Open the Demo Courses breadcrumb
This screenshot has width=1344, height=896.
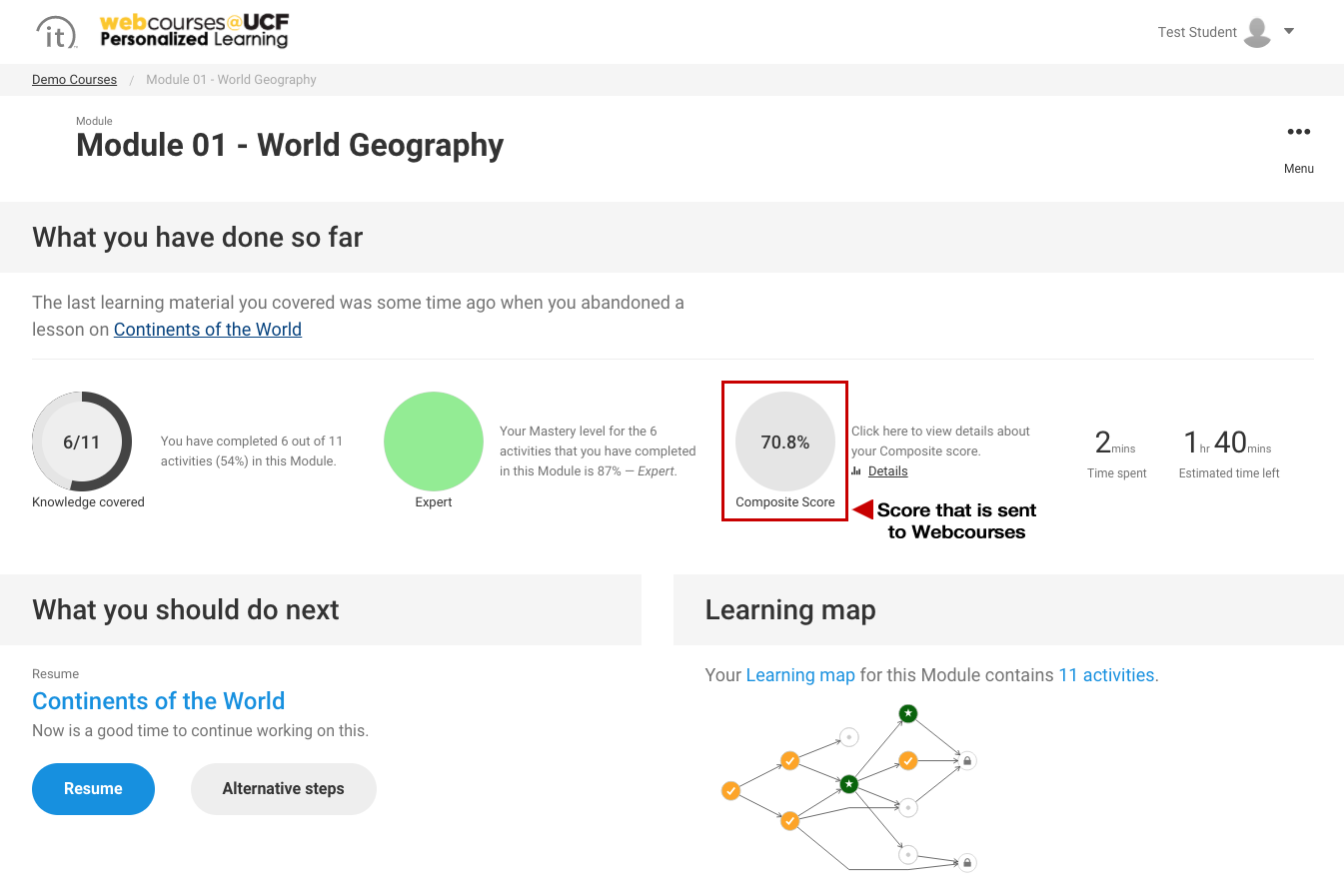point(74,79)
